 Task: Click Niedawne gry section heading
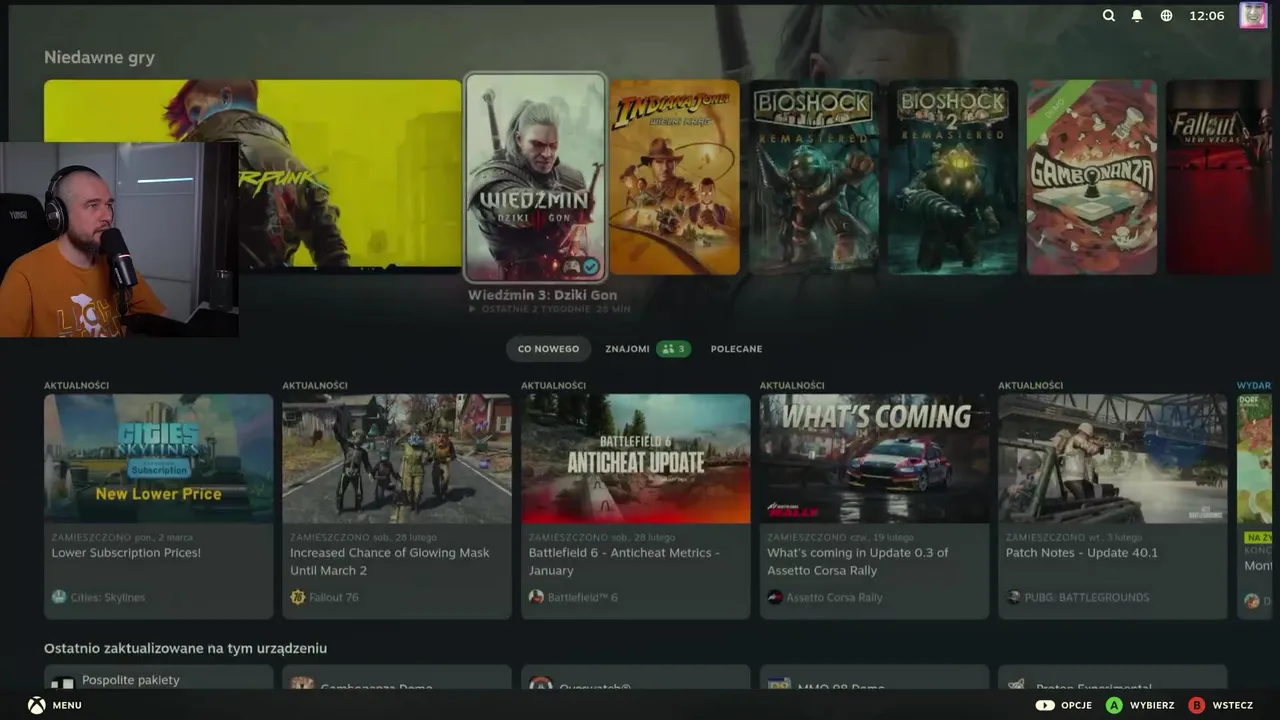coord(99,58)
